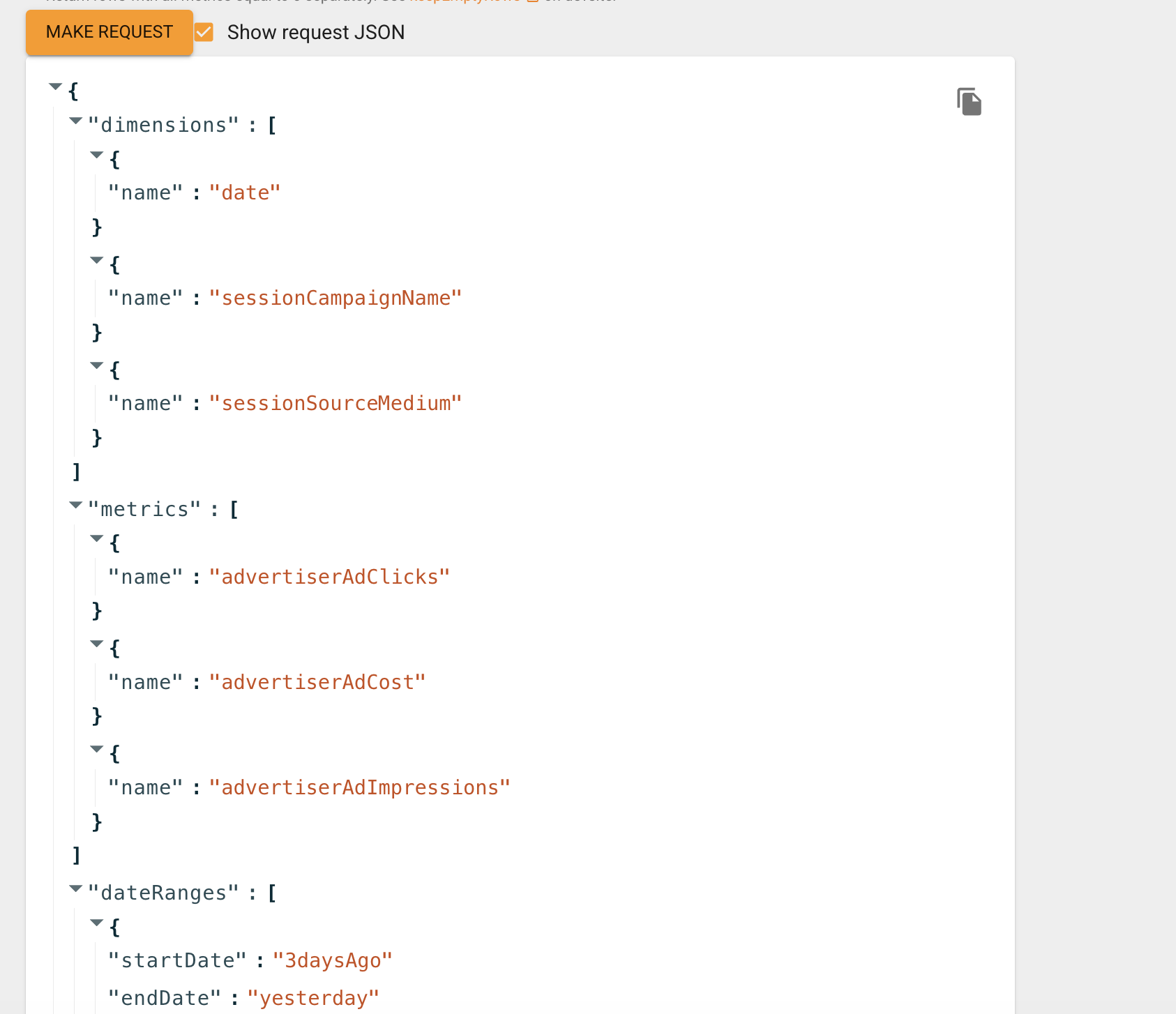Select the "date" dimension value
This screenshot has width=1176, height=1014.
pyautogui.click(x=245, y=192)
